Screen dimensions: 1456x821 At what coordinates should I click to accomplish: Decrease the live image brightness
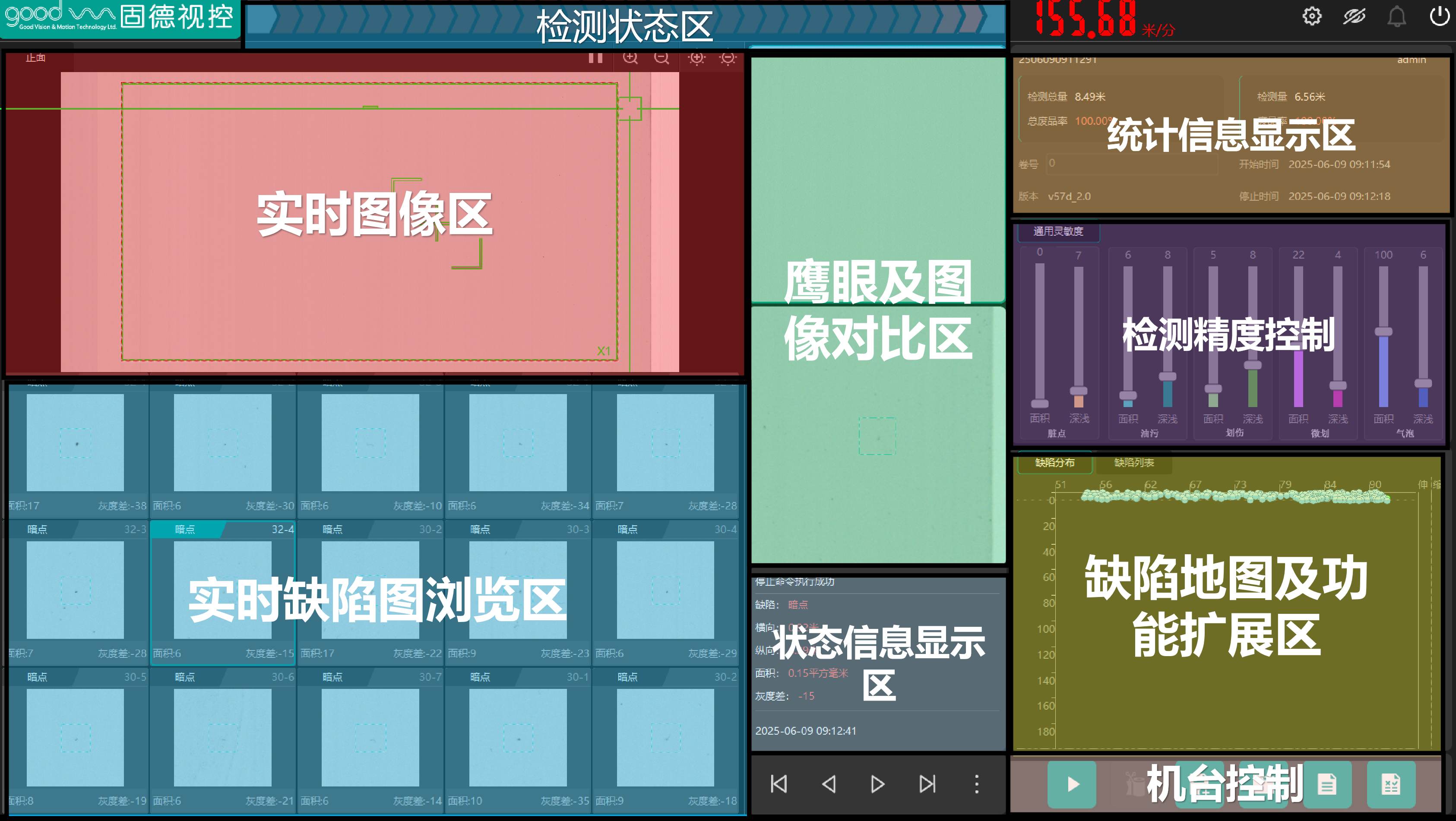tap(728, 58)
